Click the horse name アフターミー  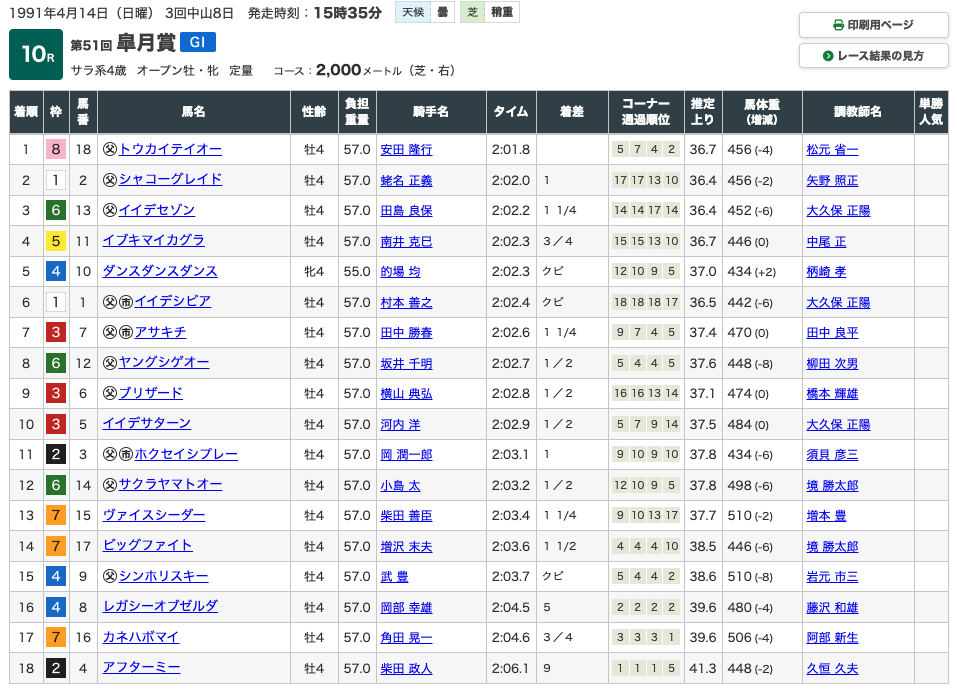coord(142,668)
